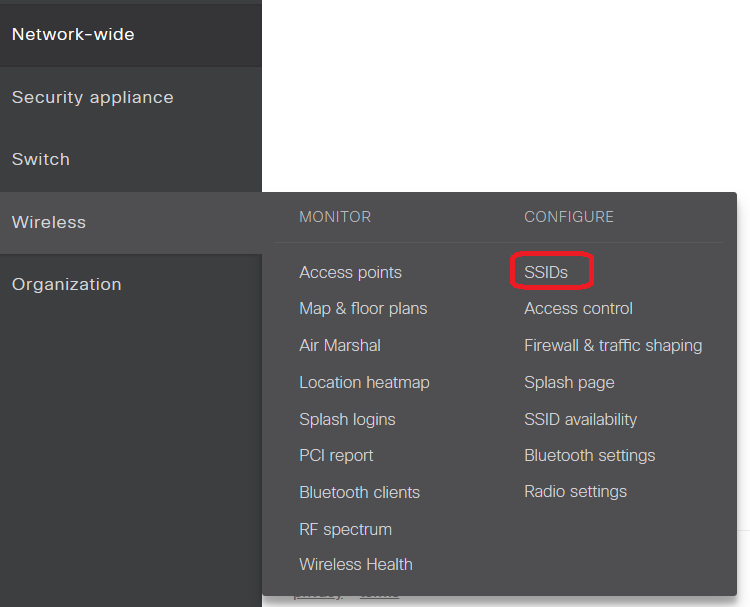Select Security appliance in the sidebar
Image resolution: width=750 pixels, height=607 pixels.
point(92,98)
